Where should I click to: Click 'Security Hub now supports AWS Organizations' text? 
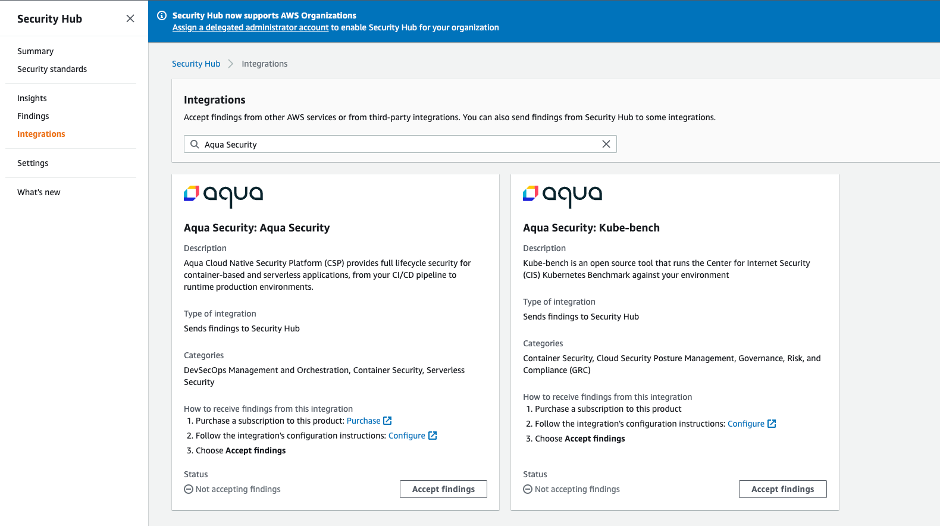point(264,16)
